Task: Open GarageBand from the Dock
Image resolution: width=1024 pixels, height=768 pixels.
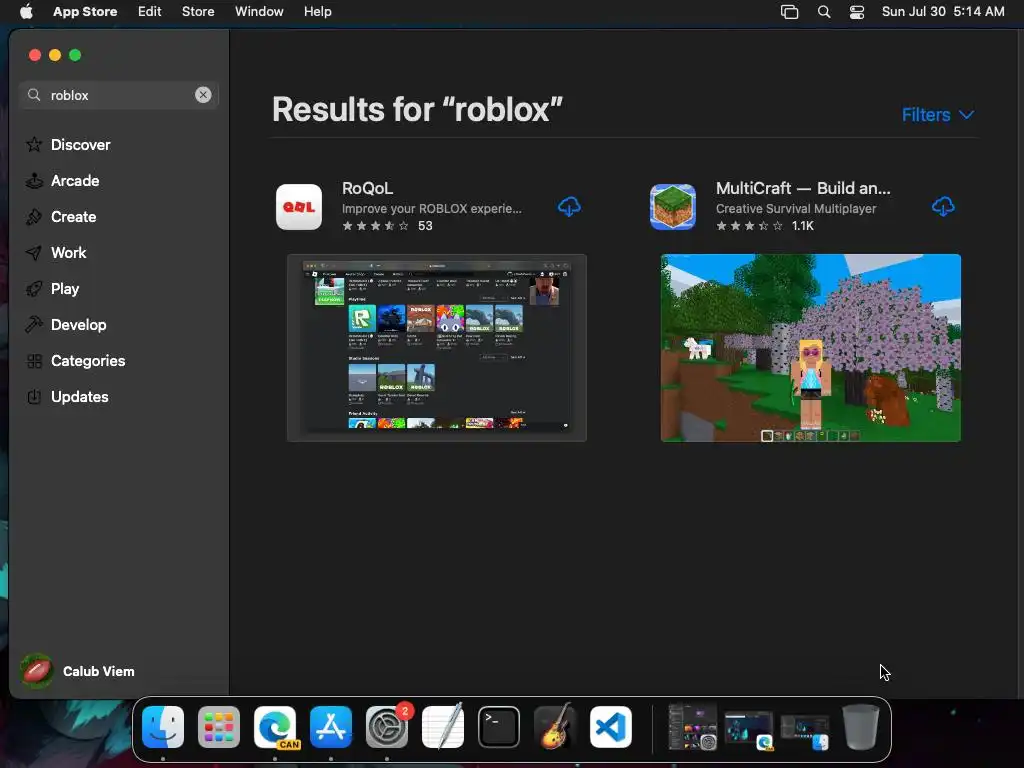Action: pyautogui.click(x=555, y=727)
